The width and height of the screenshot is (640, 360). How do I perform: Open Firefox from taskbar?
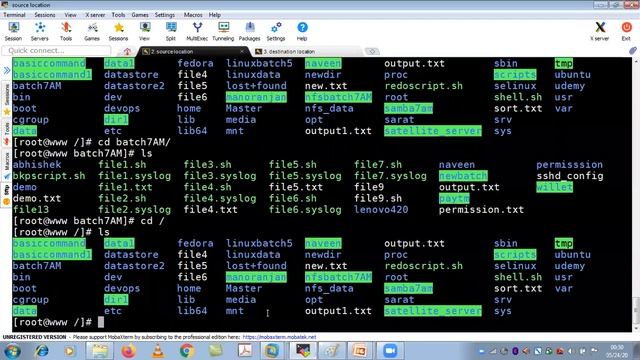[x=129, y=351]
